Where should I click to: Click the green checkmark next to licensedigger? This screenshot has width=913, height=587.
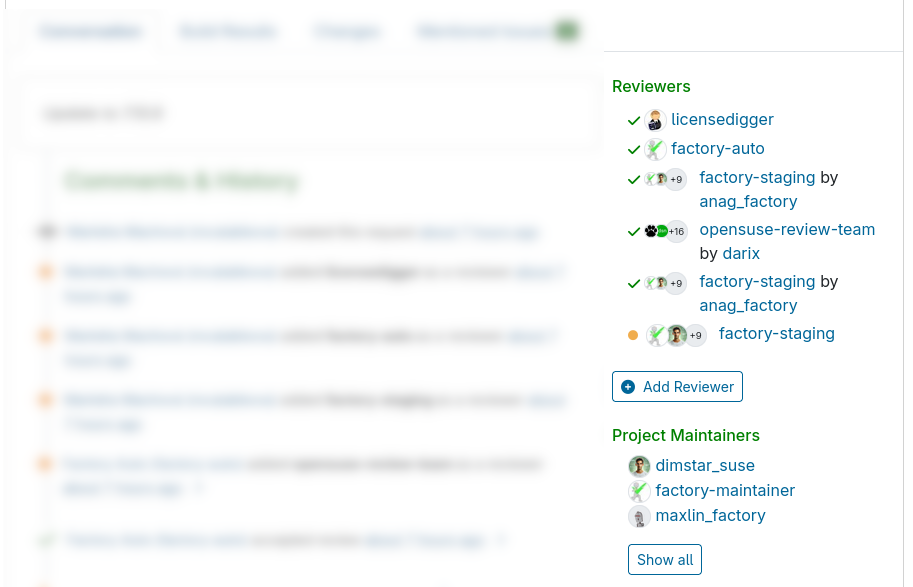tap(634, 121)
